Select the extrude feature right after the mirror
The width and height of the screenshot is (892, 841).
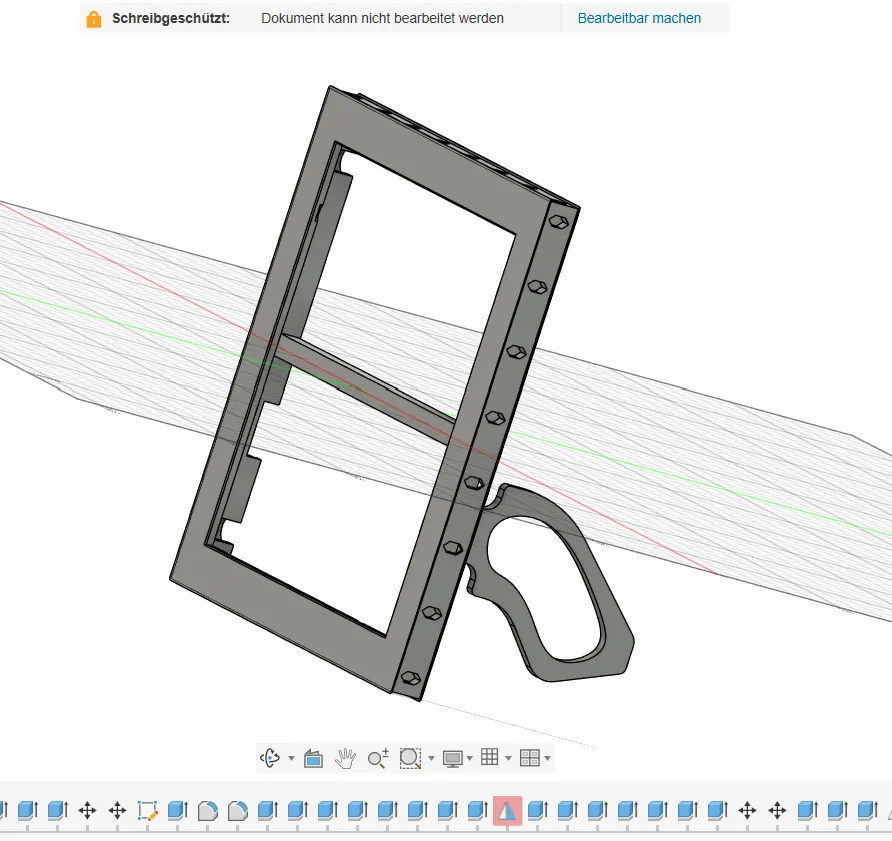tap(537, 810)
